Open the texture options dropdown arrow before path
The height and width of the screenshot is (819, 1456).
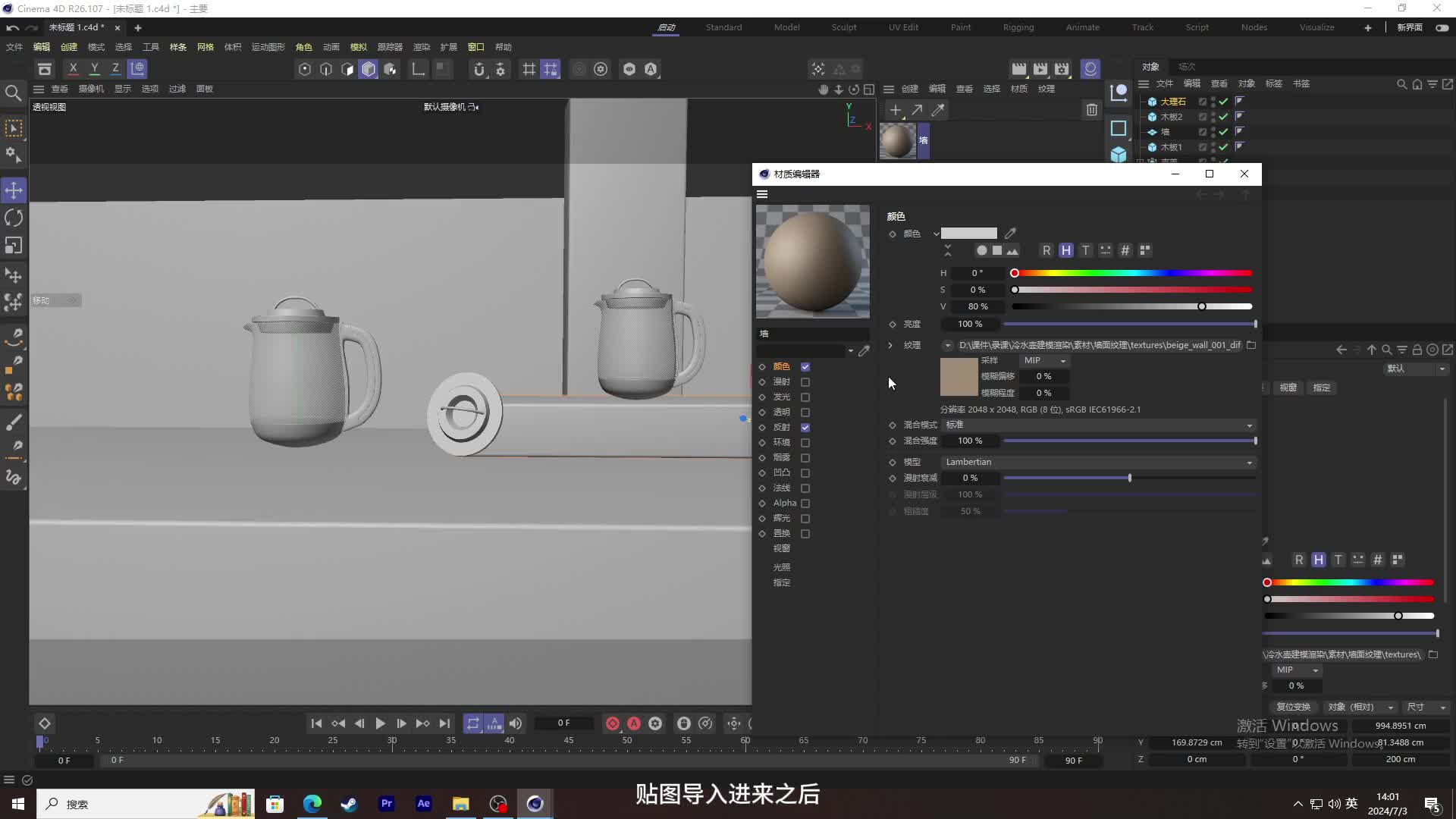tap(948, 345)
